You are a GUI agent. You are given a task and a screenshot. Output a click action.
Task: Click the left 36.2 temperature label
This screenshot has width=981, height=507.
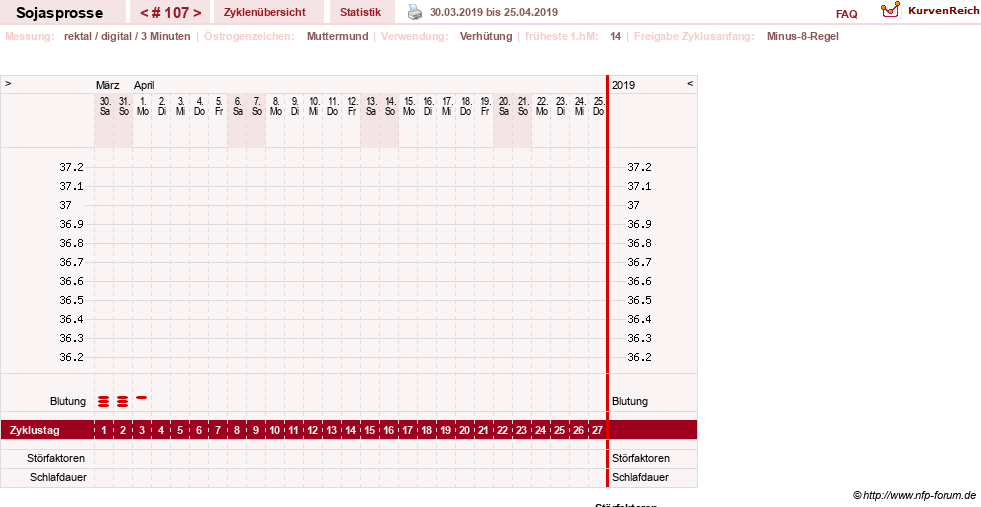[x=71, y=357]
